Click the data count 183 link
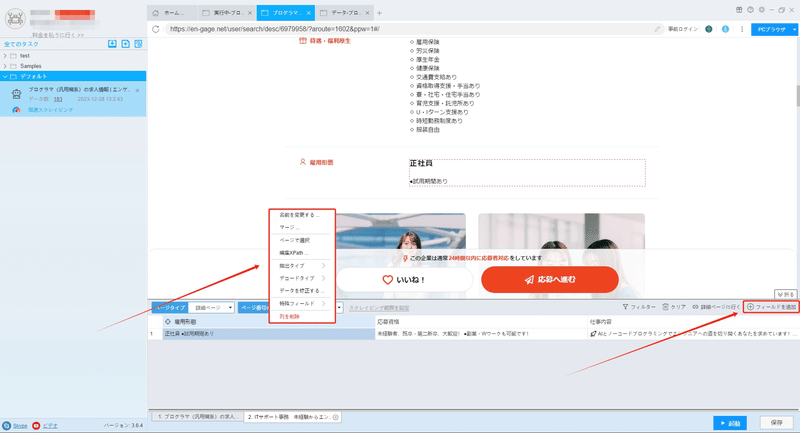 click(58, 99)
